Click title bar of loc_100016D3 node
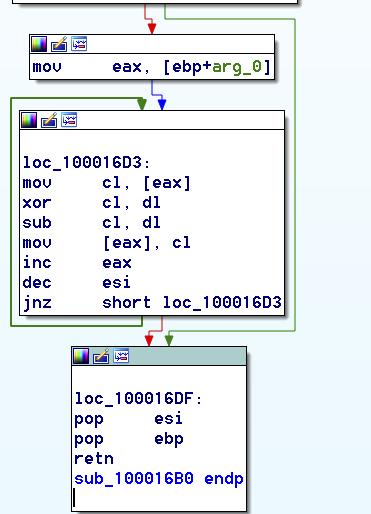 pos(152,120)
